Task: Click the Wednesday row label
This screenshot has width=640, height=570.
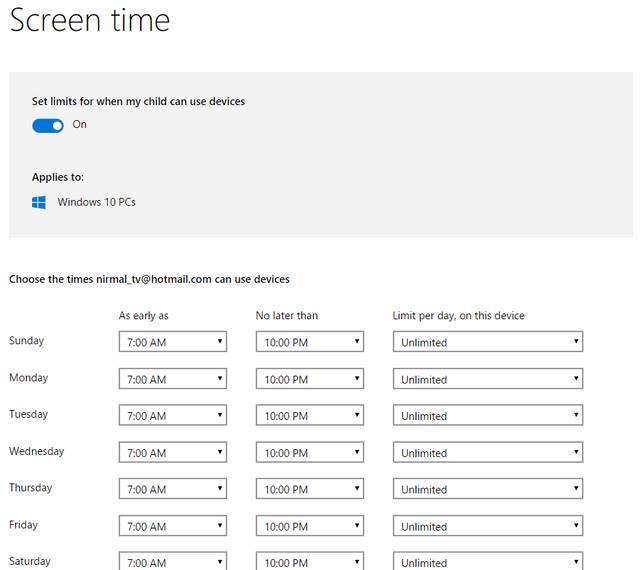Action: pyautogui.click(x=37, y=451)
